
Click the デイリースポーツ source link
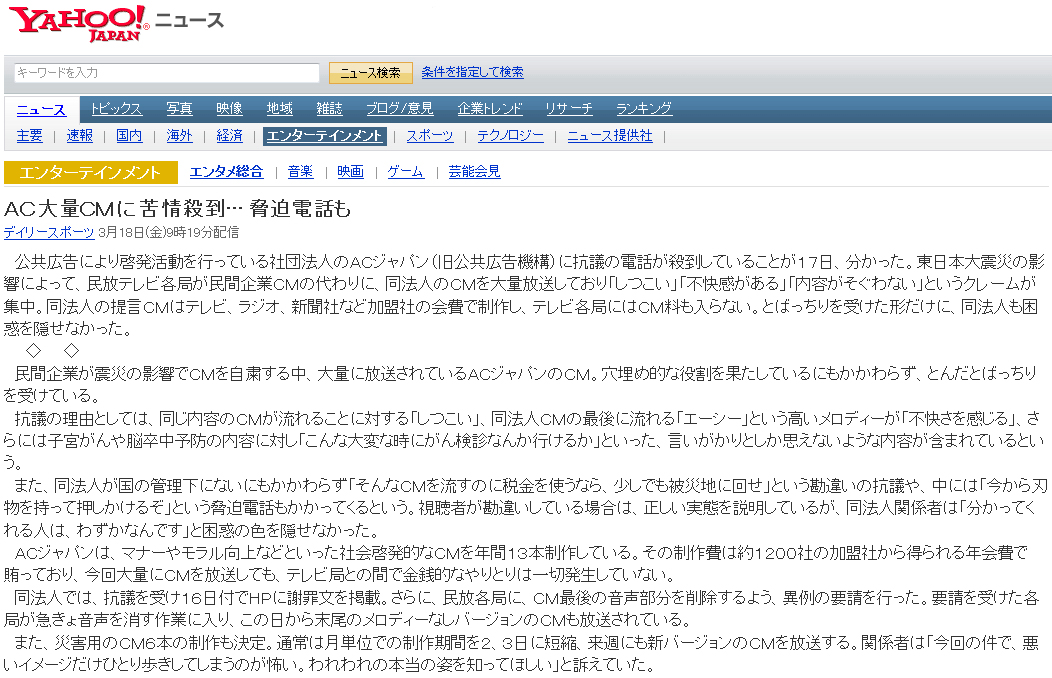(x=49, y=232)
